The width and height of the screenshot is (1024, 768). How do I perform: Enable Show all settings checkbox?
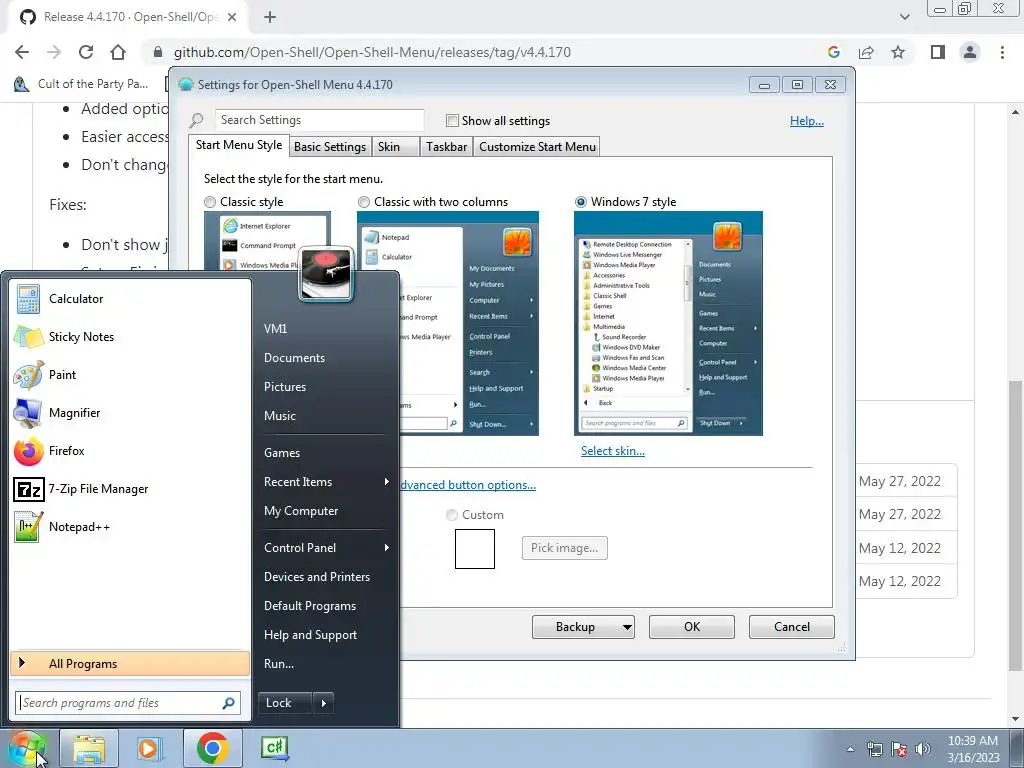[x=452, y=121]
